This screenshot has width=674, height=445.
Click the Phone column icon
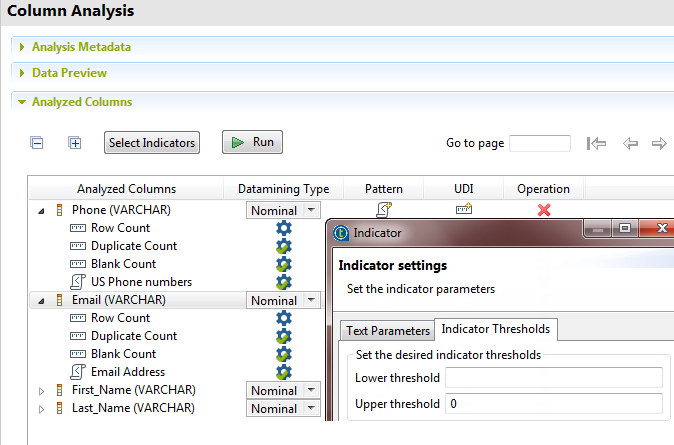pos(60,210)
